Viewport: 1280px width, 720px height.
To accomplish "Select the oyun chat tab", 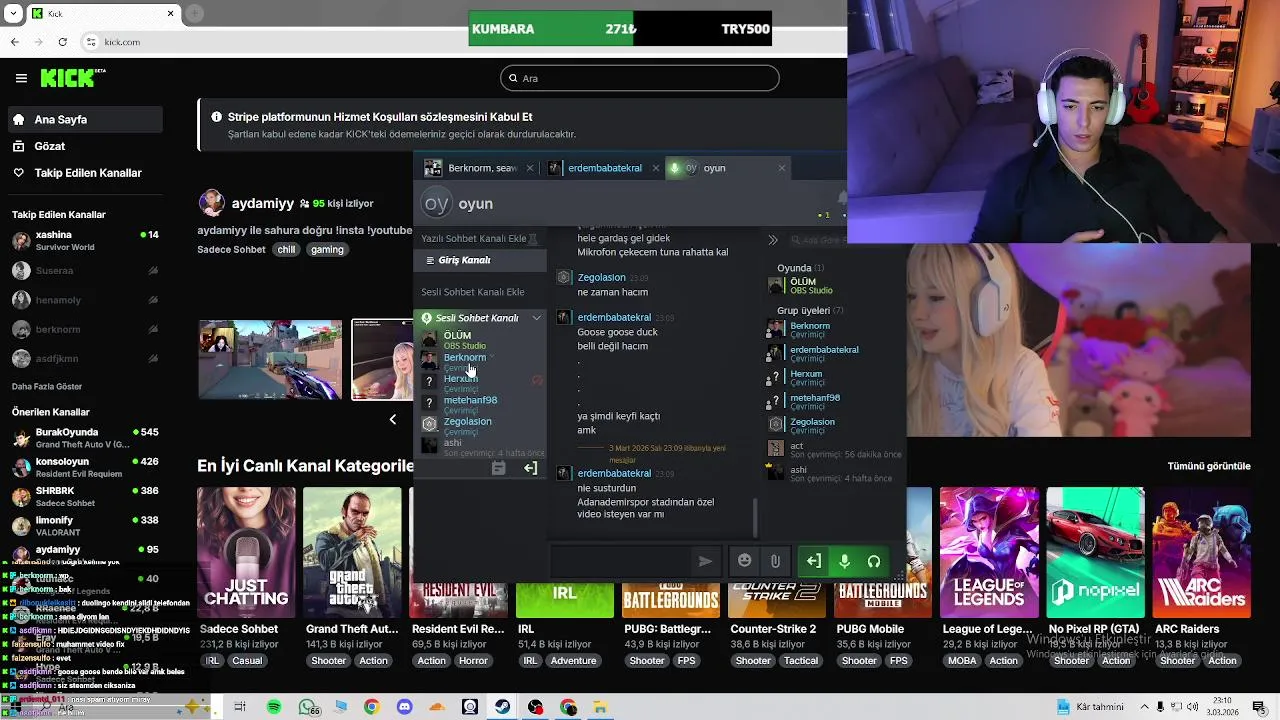I will pyautogui.click(x=728, y=168).
